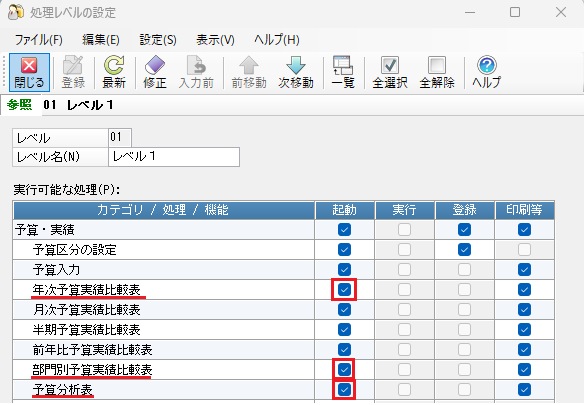
Task: Click the 全選択 select-all icon
Action: pos(390,65)
